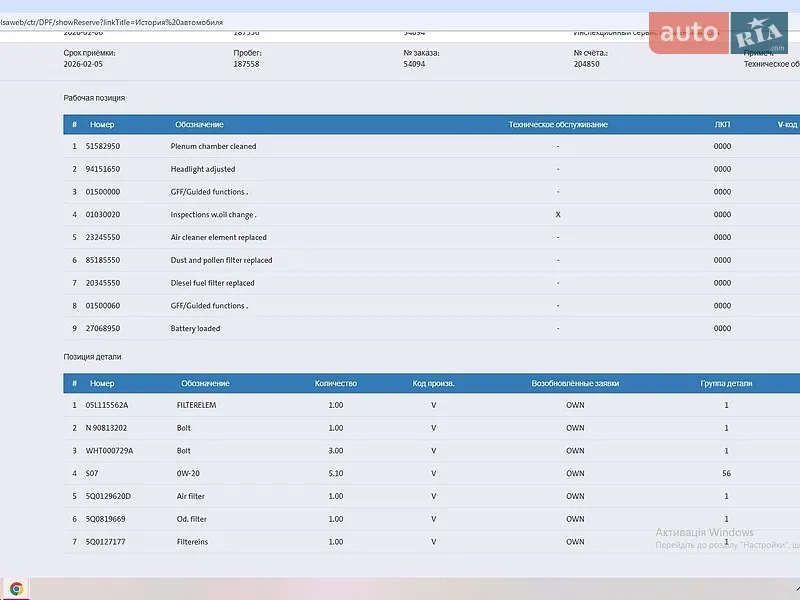Select the Diesel fuel filter replaced row
Image resolution: width=800 pixels, height=600 pixels.
432,283
